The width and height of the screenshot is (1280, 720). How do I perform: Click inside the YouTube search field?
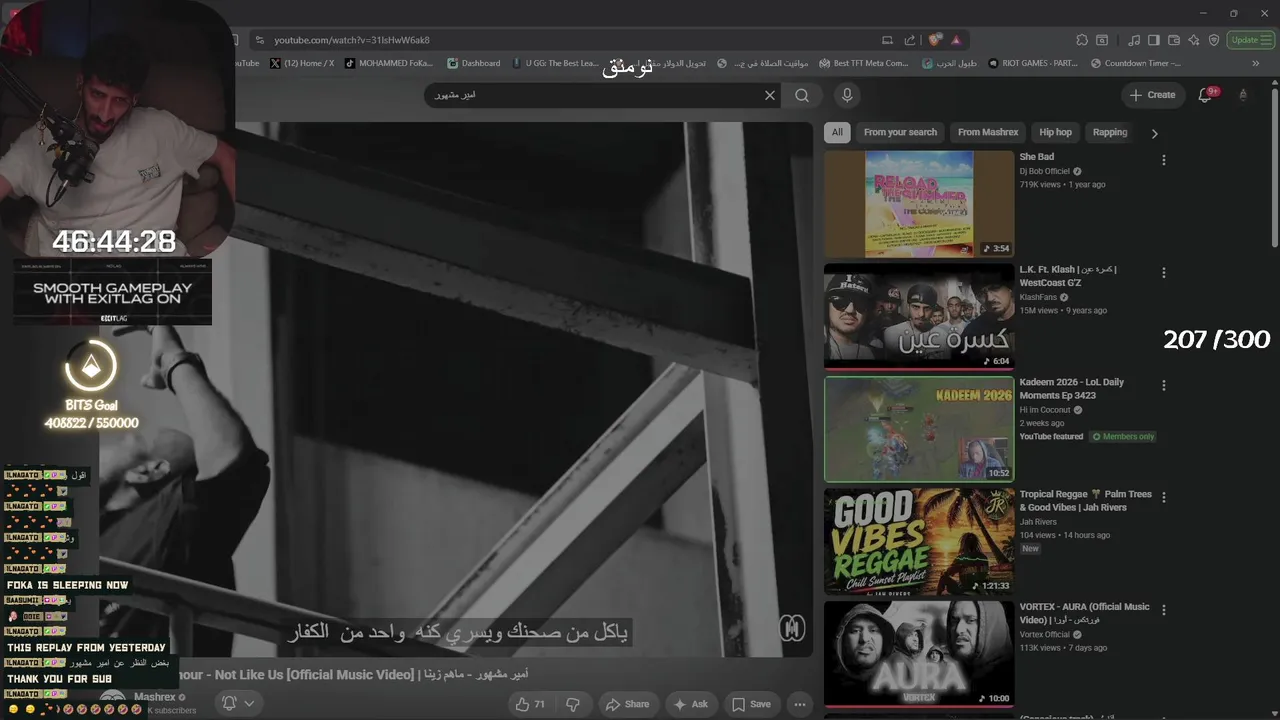coord(595,95)
